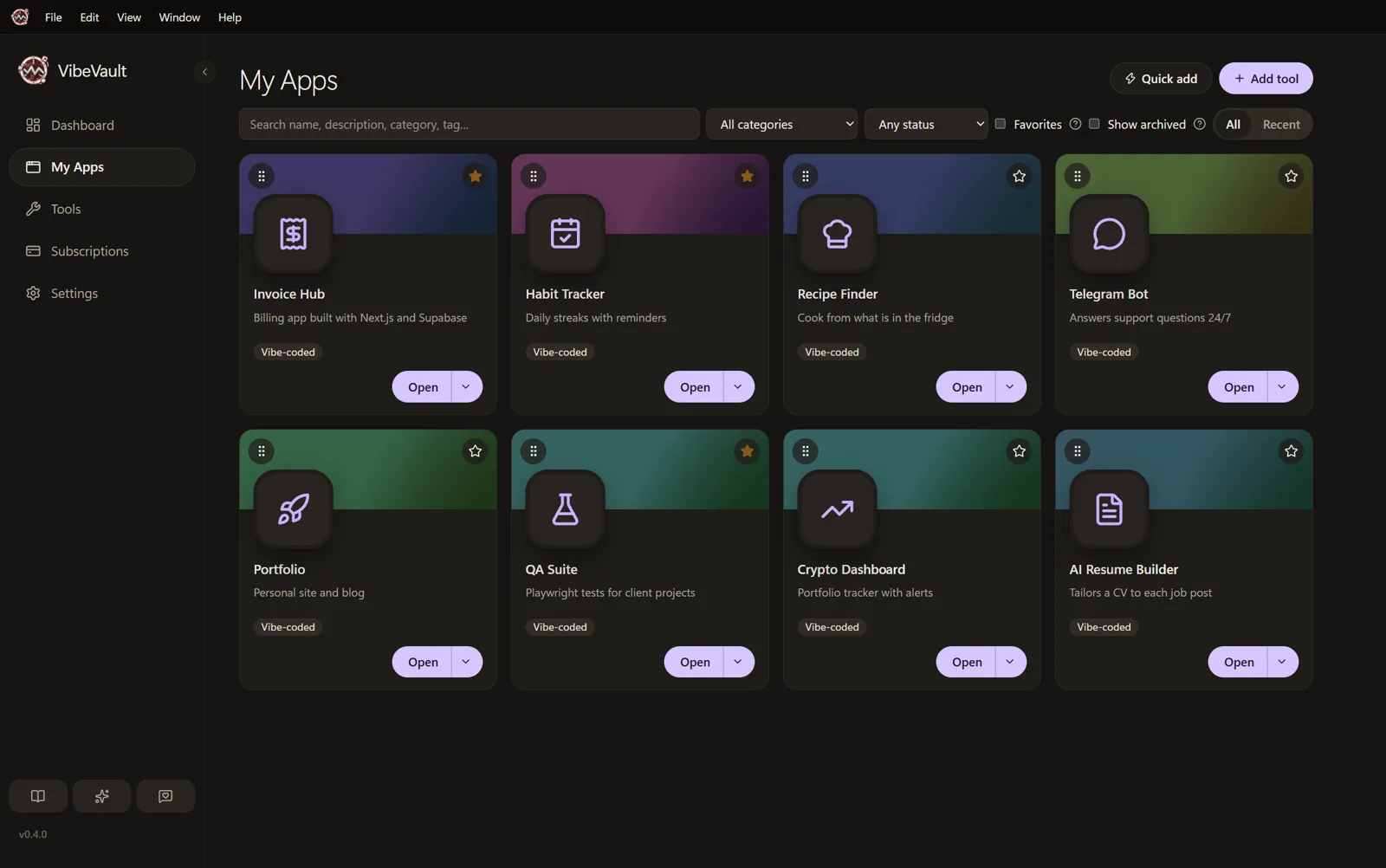
Task: Click the QA Suite flask icon
Action: 565,509
